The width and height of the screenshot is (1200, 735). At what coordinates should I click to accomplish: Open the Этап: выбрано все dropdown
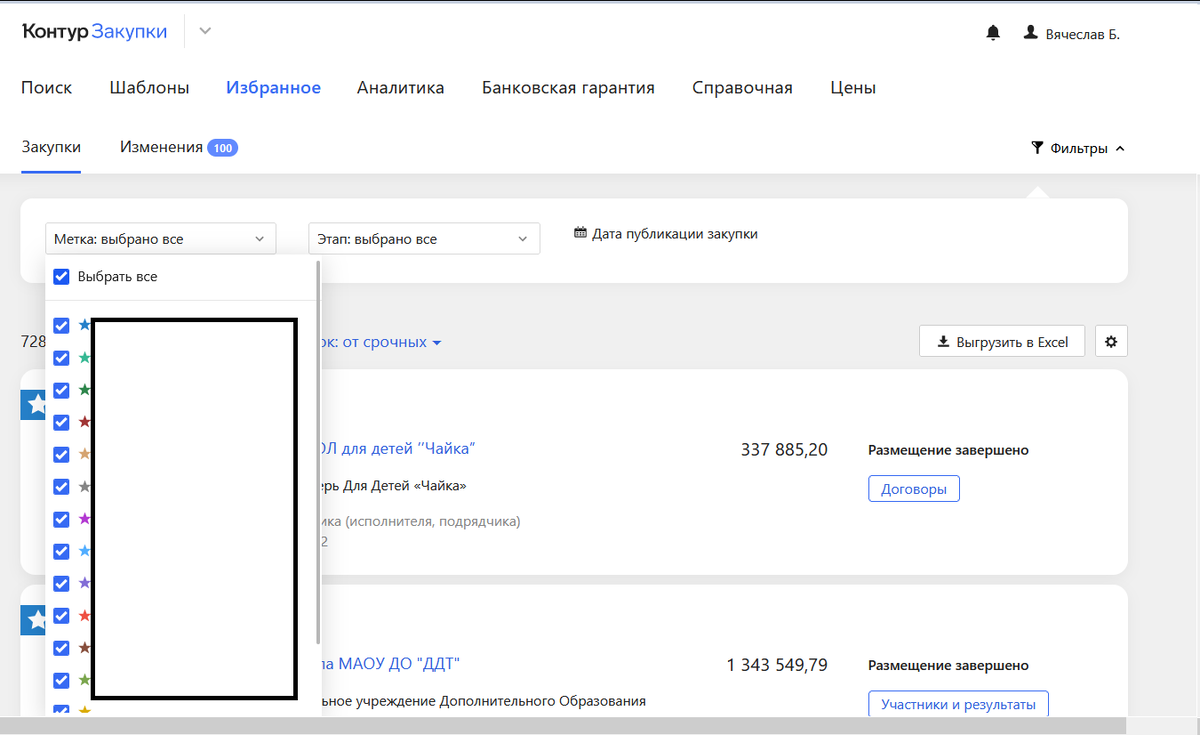(424, 239)
